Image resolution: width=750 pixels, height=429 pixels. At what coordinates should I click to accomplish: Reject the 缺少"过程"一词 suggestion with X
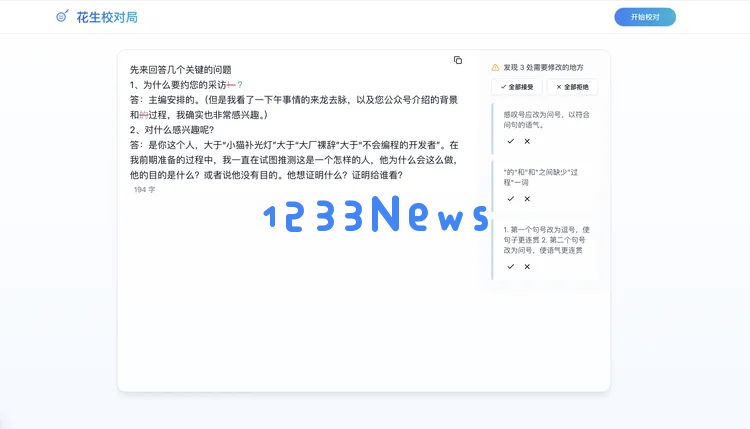click(527, 198)
